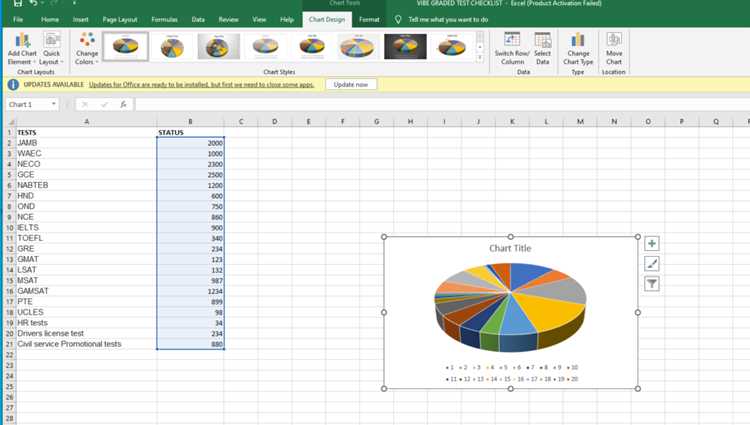Switch to the Page Layout tab
This screenshot has height=425, width=750.
[x=120, y=20]
